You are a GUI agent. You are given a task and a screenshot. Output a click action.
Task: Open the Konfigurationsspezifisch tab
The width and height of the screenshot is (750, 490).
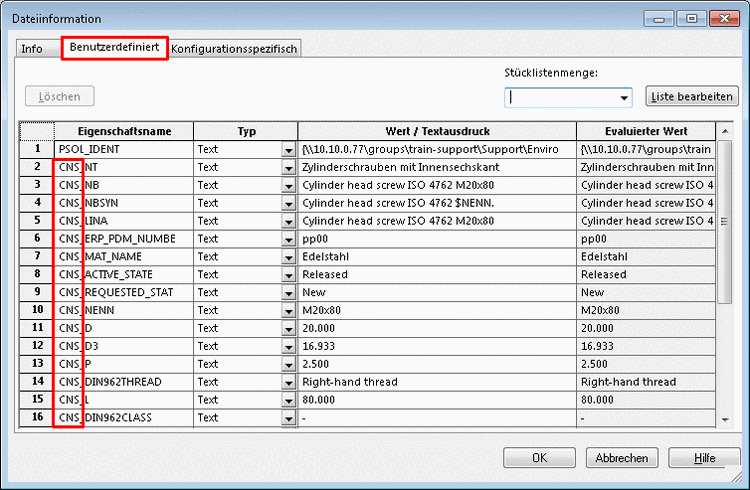point(234,49)
